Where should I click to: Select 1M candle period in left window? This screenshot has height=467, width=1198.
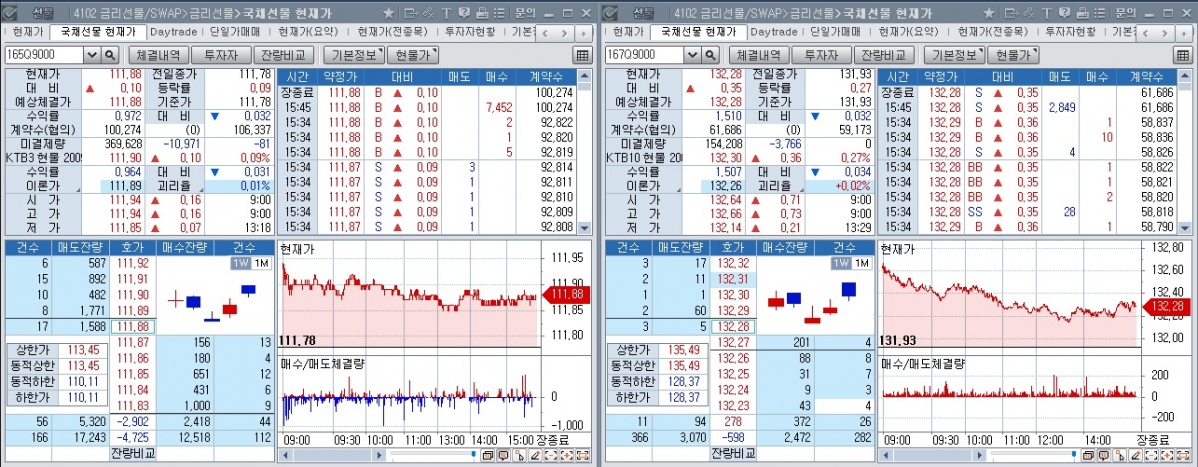261,263
